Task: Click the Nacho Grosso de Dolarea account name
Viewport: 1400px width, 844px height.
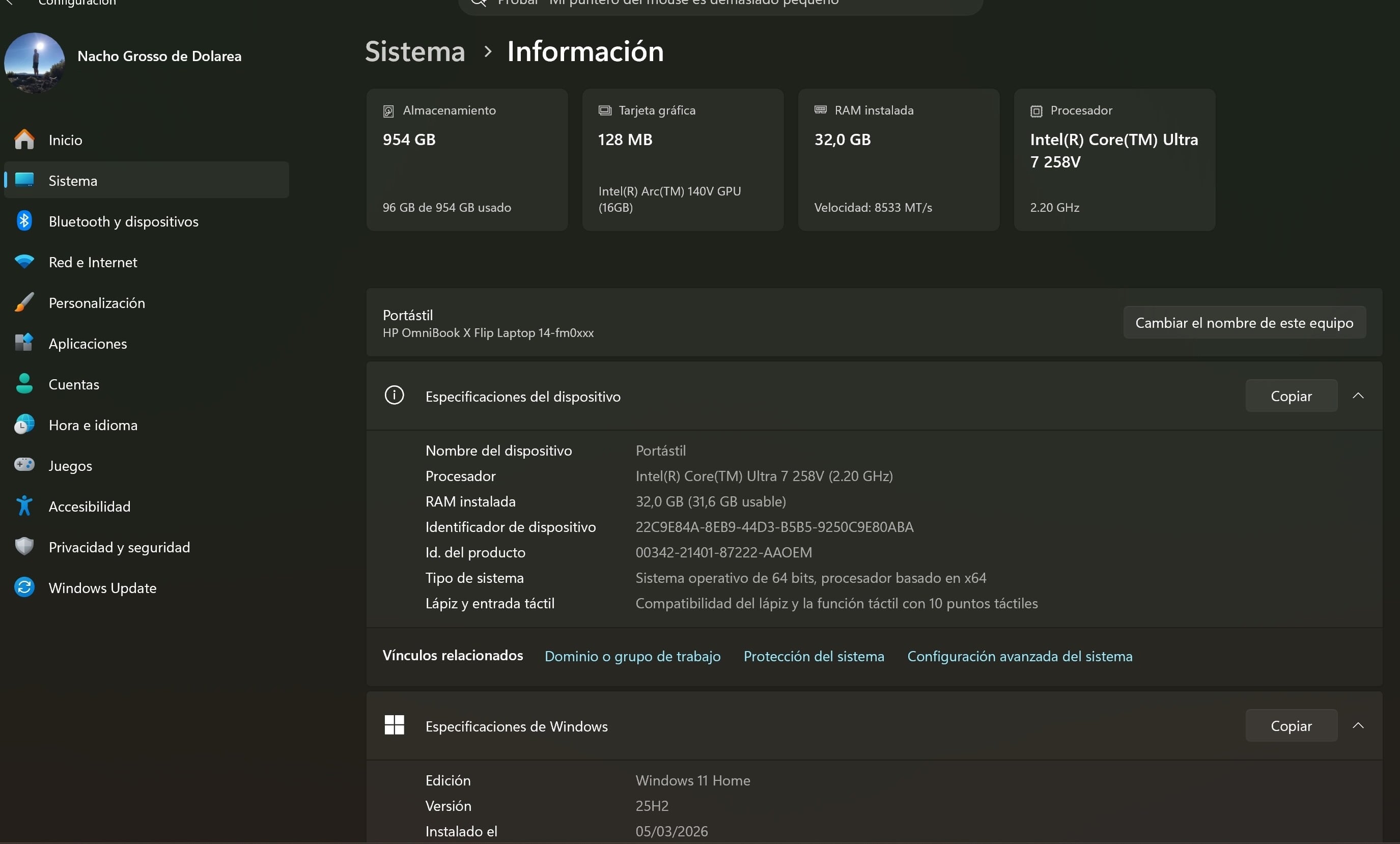Action: [x=159, y=55]
